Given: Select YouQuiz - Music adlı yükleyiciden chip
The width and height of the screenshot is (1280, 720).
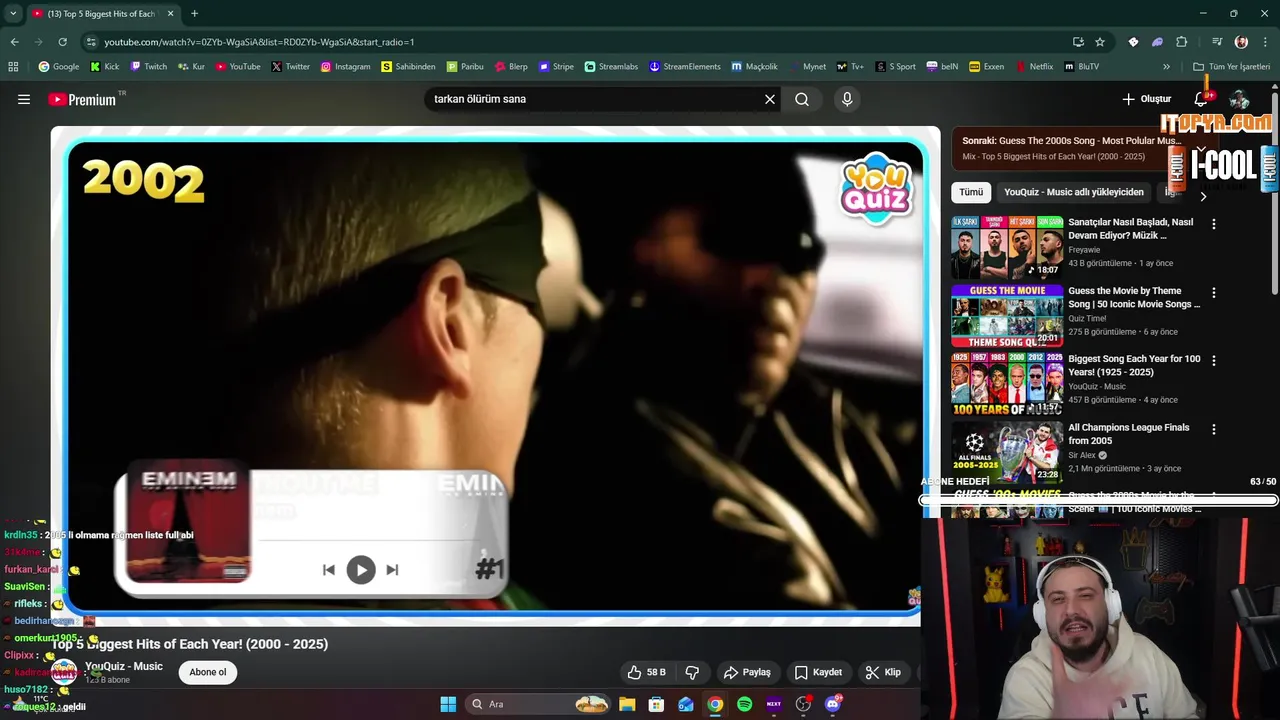Looking at the screenshot, I should coord(1074,192).
